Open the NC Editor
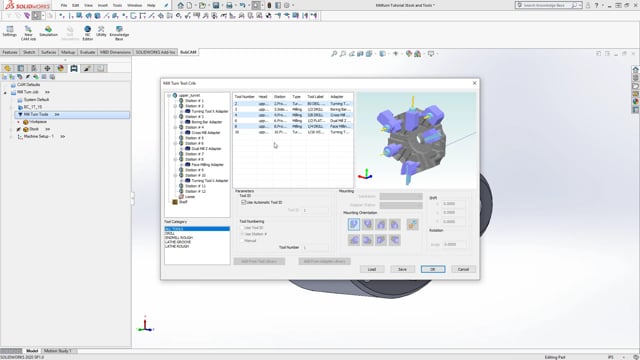Viewport: 640px width, 360px height. (87, 33)
